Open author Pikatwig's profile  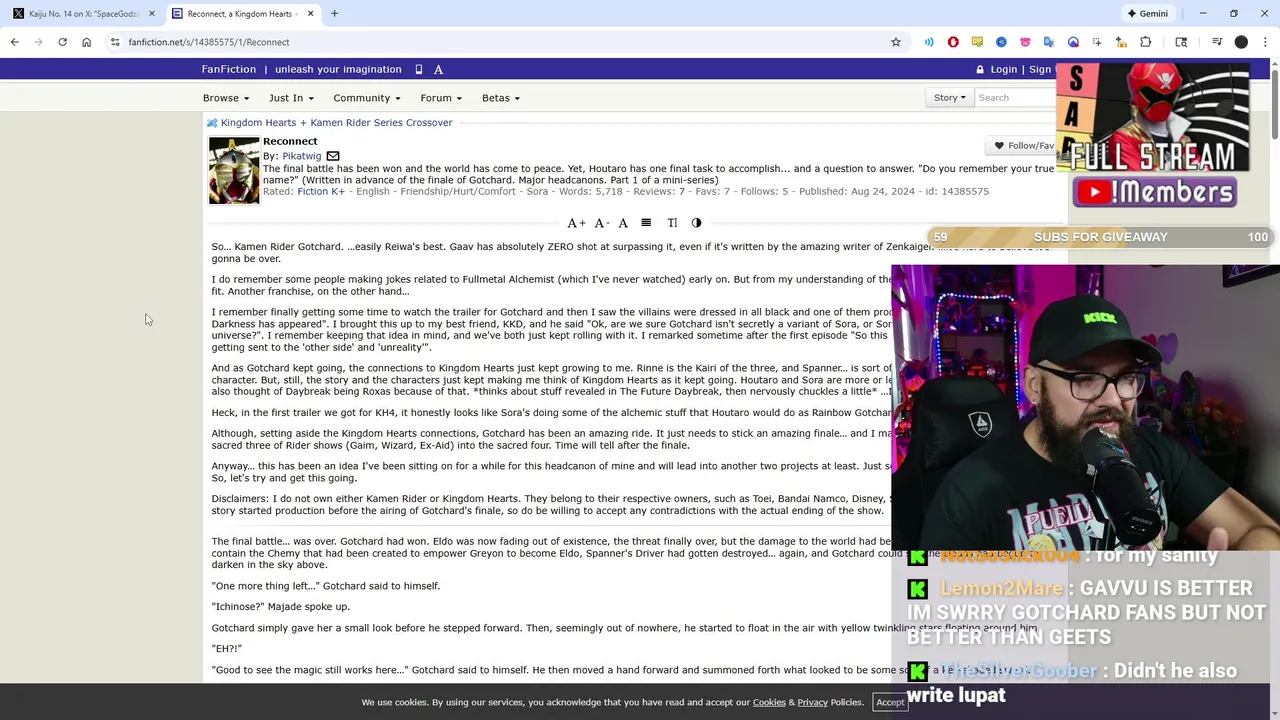pyautogui.click(x=301, y=156)
